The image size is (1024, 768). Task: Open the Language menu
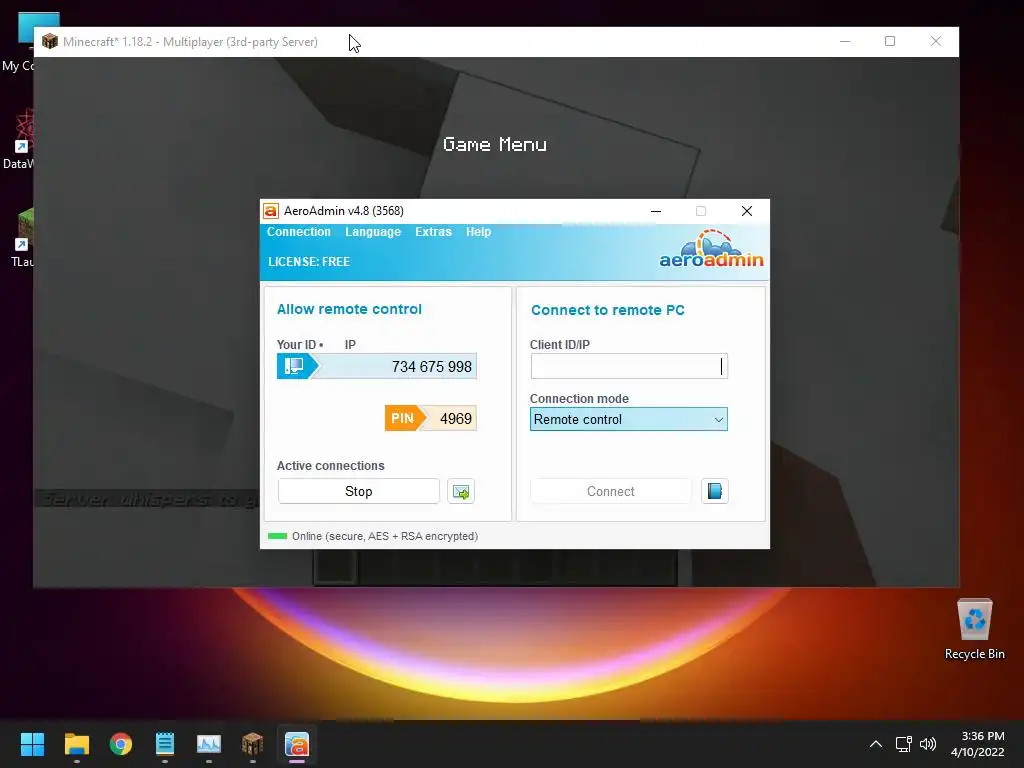[373, 232]
